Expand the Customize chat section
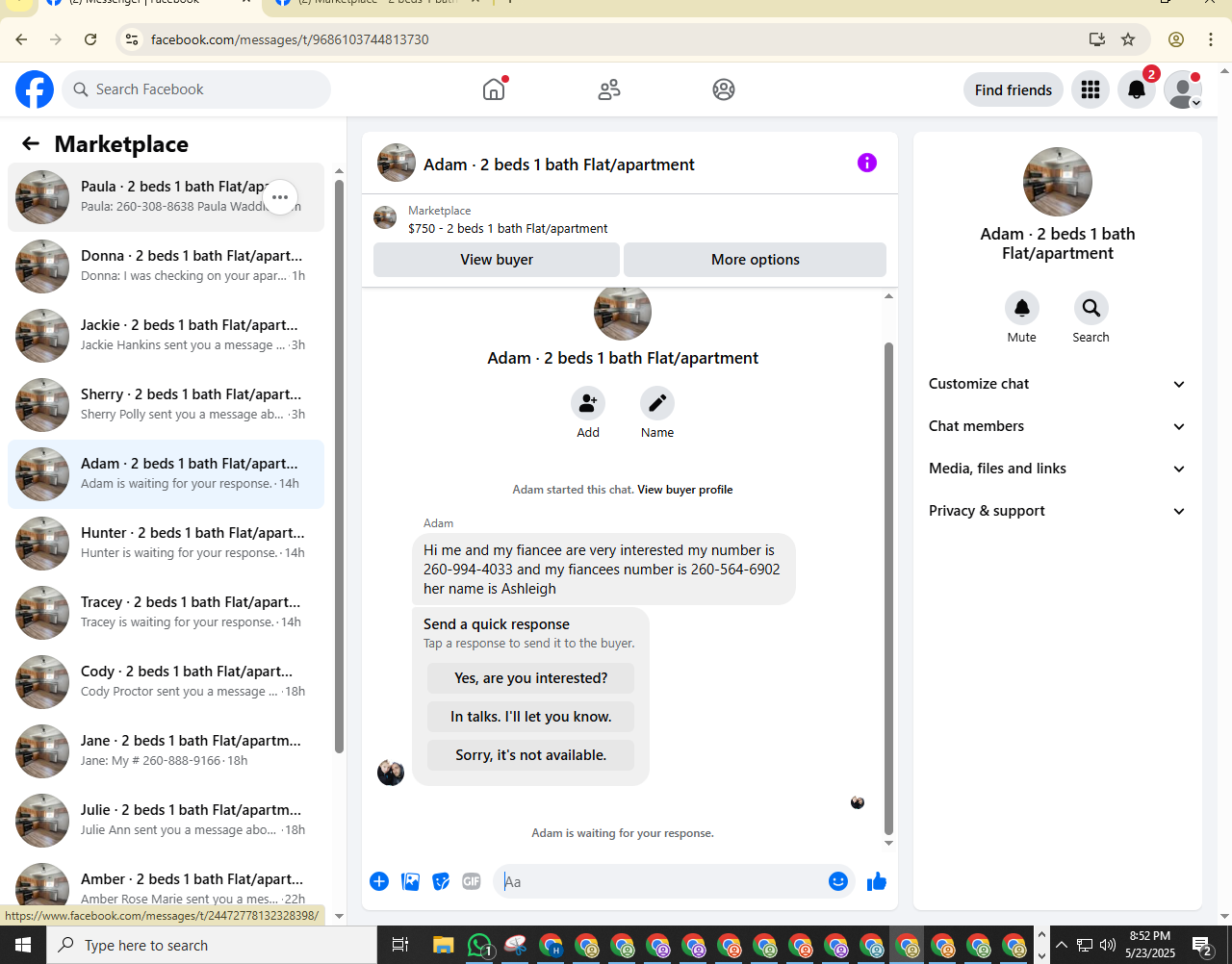 pos(1057,384)
